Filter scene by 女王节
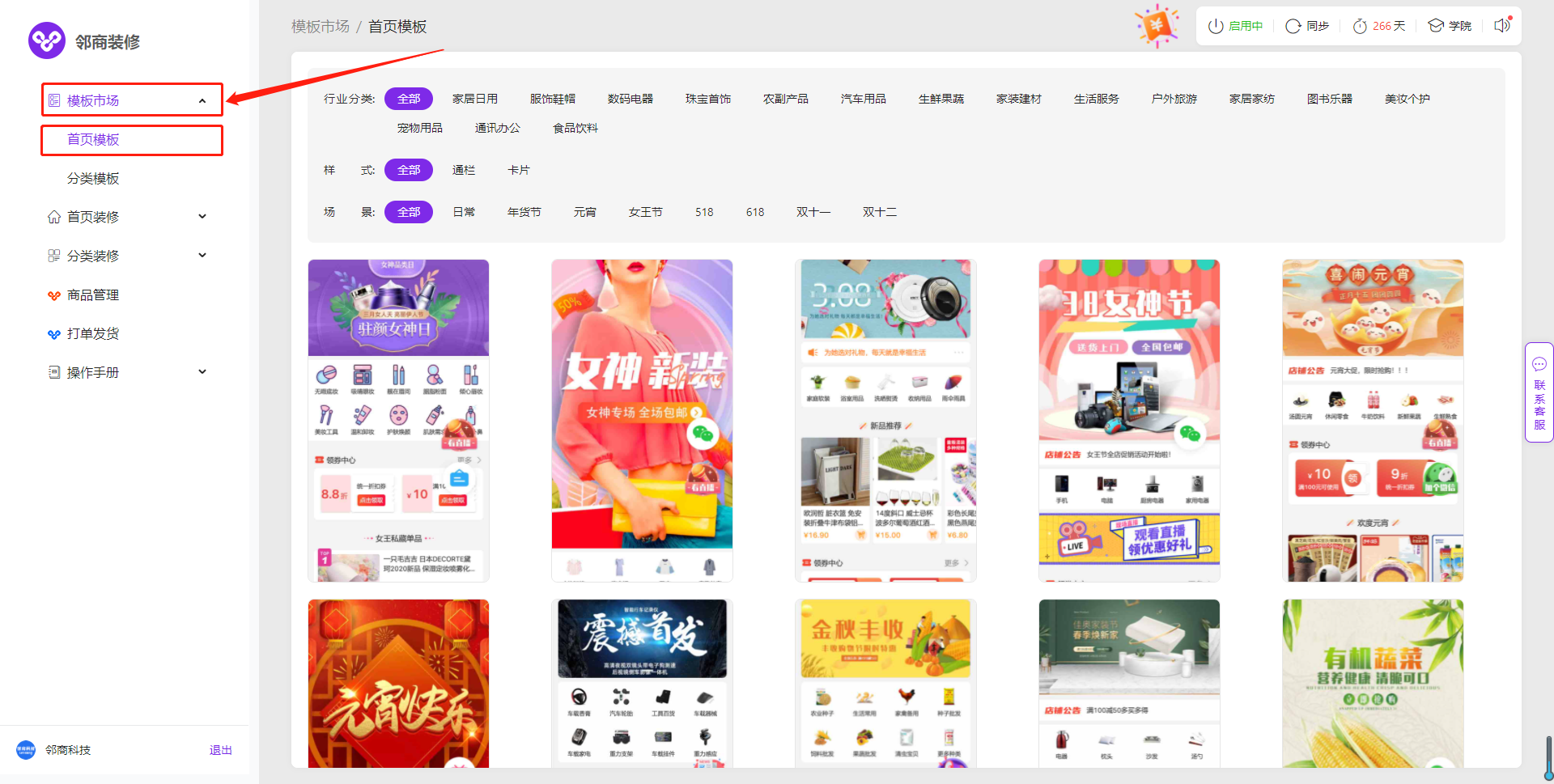 pyautogui.click(x=646, y=212)
